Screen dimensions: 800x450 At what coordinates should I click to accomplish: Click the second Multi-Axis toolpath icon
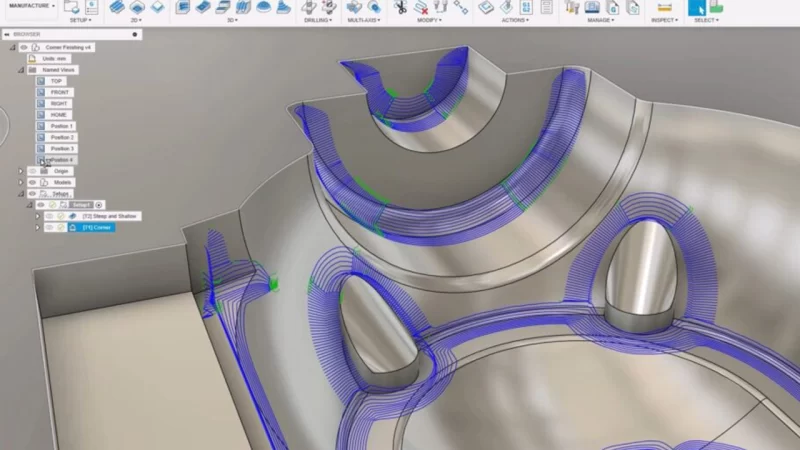click(374, 7)
